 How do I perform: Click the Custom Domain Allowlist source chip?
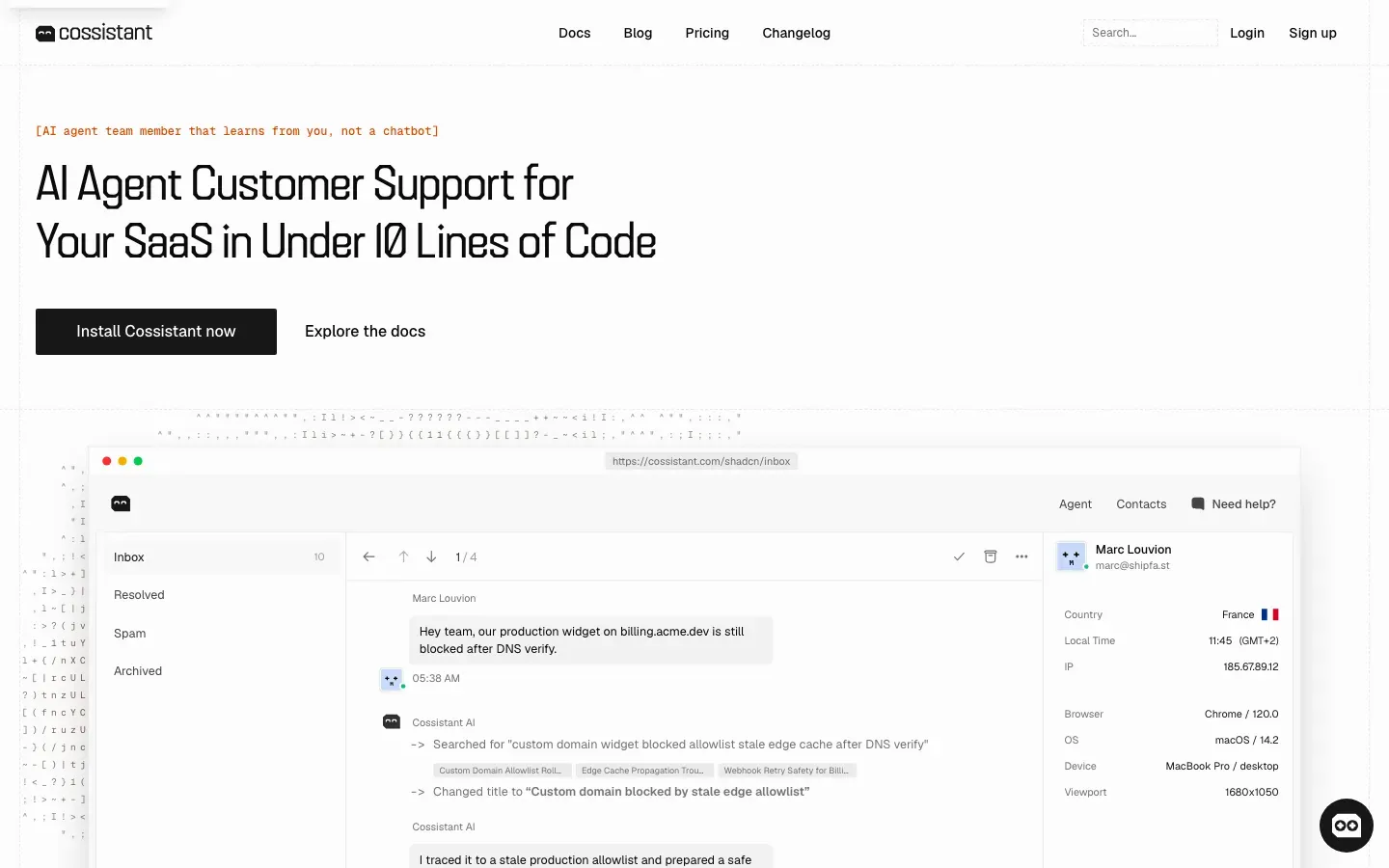coord(501,771)
